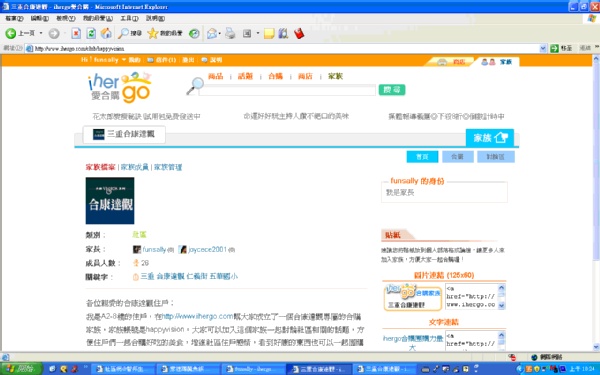The image size is (600, 375).
Task: Open the 我的最愛 (A) menu
Action: pyautogui.click(x=98, y=18)
